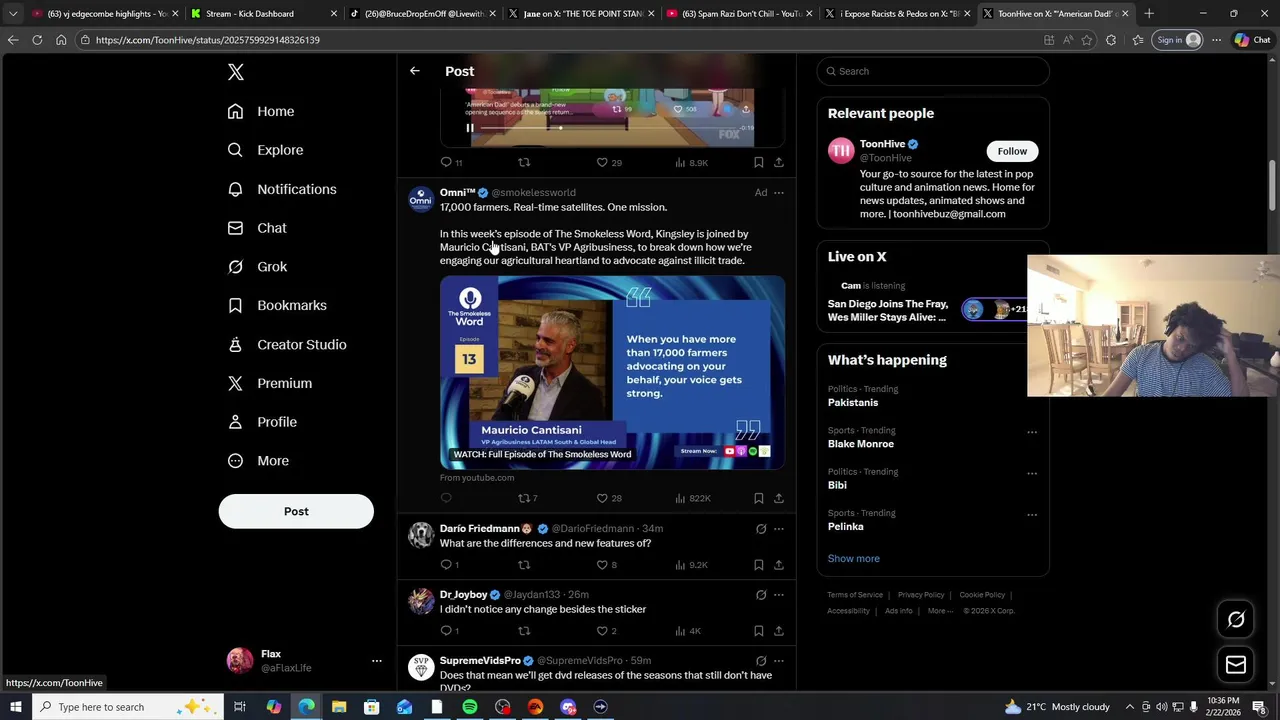Open Chat in the sidebar
This screenshot has width=1280, height=720.
point(257,228)
